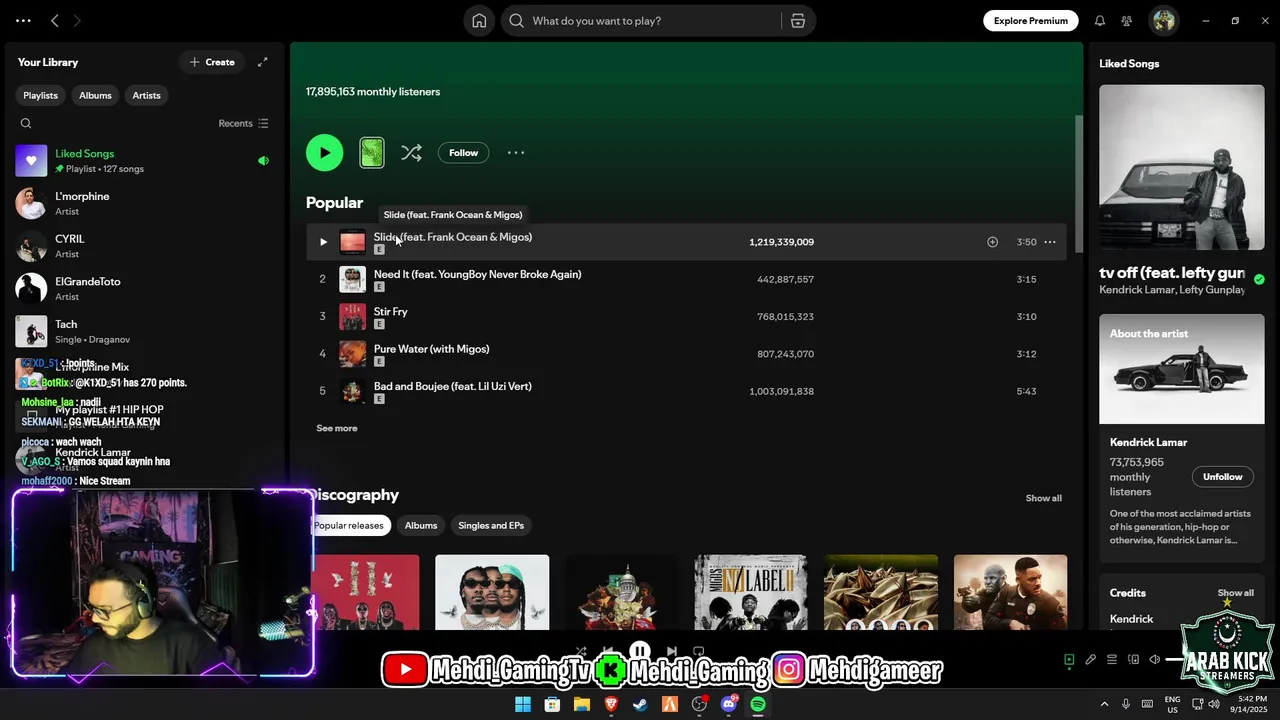Open Liked Songs playlist in library
This screenshot has width=1280, height=720.
(x=145, y=161)
